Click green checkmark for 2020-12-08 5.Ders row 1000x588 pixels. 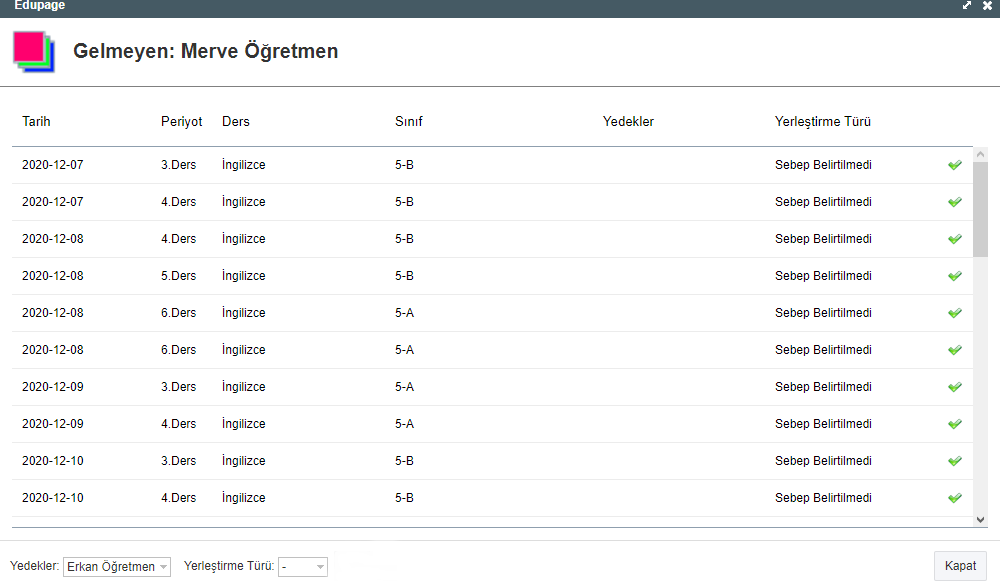click(954, 276)
